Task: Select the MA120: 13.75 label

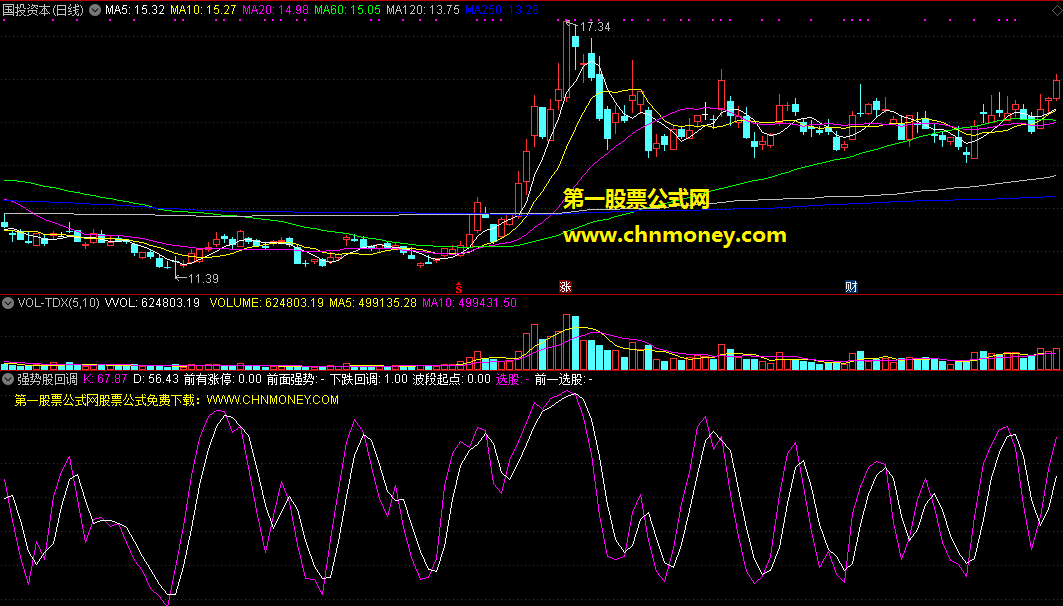Action: (x=423, y=10)
